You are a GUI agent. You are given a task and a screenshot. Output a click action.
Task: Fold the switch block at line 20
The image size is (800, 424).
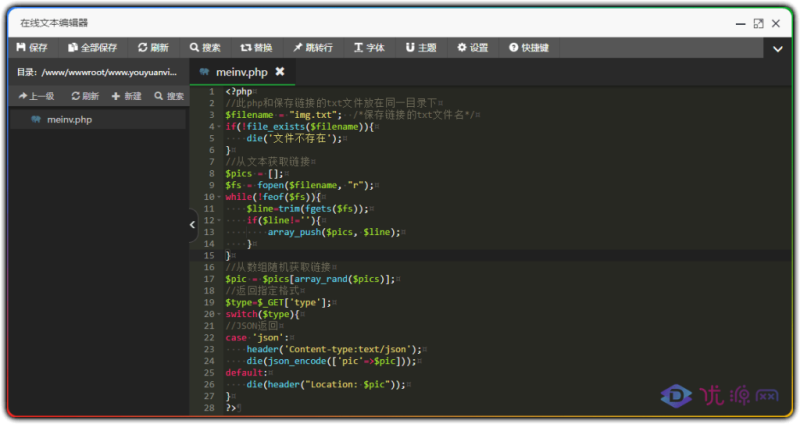click(219, 314)
